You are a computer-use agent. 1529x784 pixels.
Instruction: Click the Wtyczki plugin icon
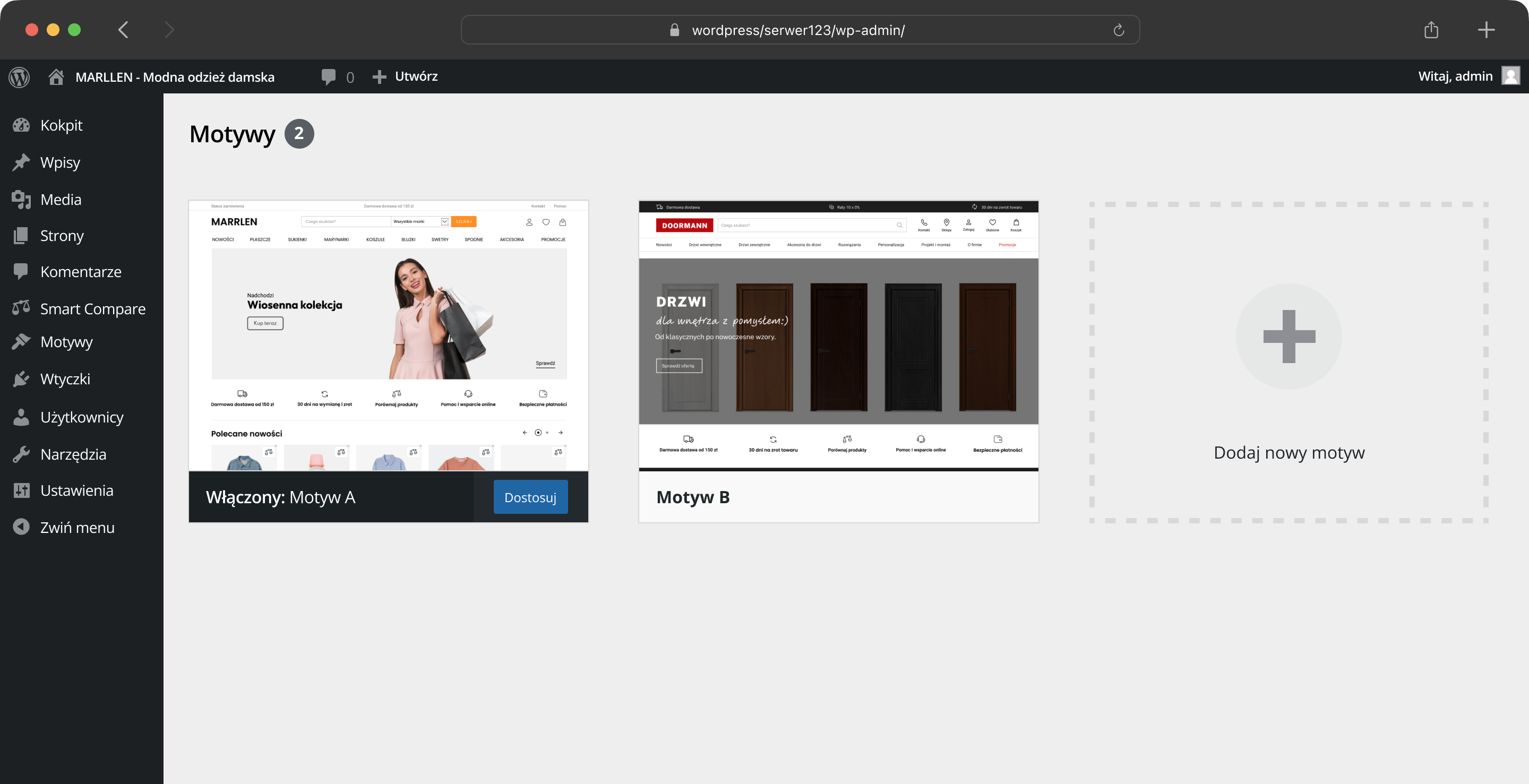(x=21, y=378)
